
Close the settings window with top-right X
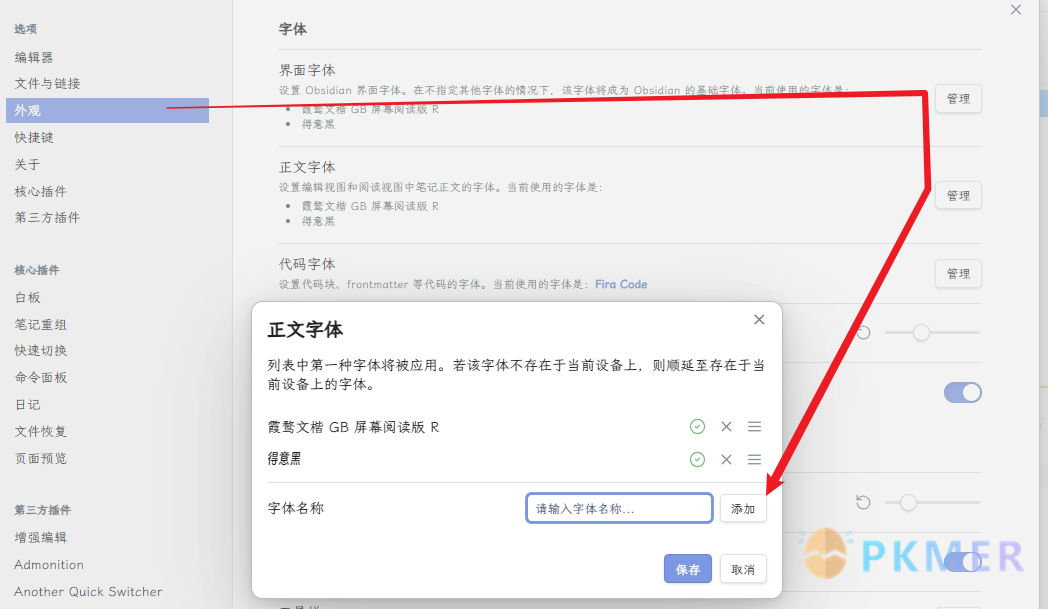[x=1016, y=9]
